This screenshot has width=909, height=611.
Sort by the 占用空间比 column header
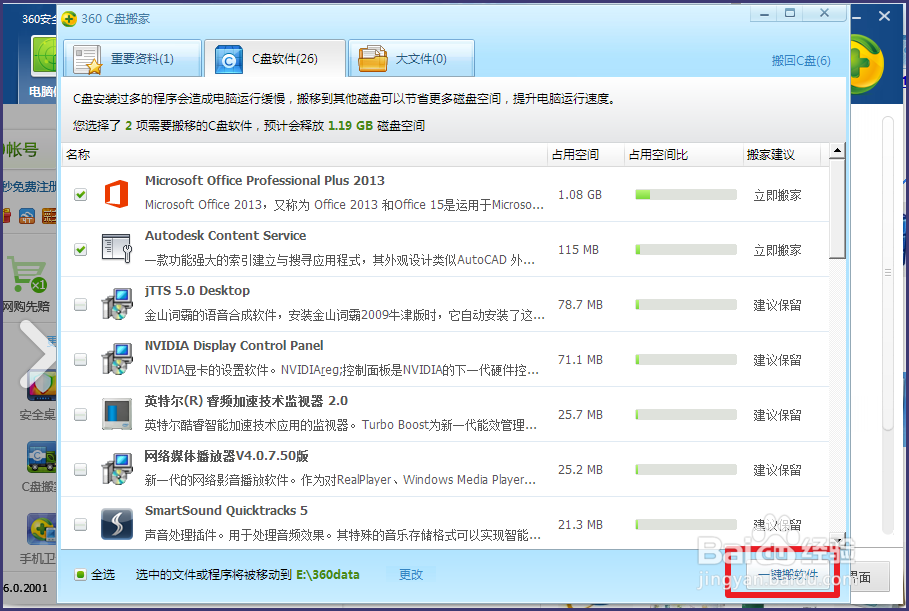pyautogui.click(x=683, y=155)
